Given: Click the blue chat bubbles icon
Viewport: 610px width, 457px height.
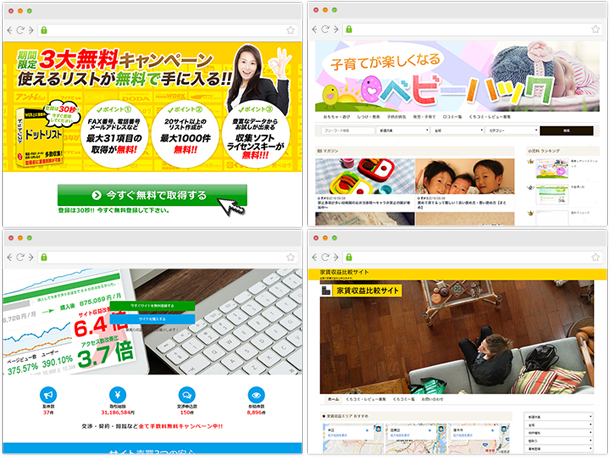Looking at the screenshot, I should click(x=187, y=395).
